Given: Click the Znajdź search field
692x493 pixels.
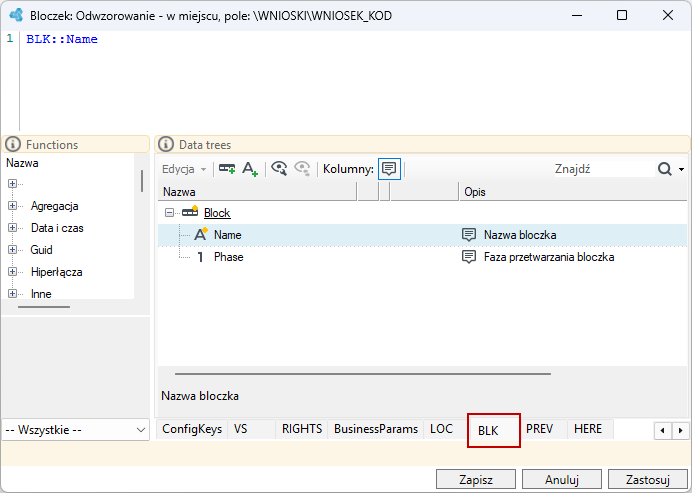Looking at the screenshot, I should (604, 169).
